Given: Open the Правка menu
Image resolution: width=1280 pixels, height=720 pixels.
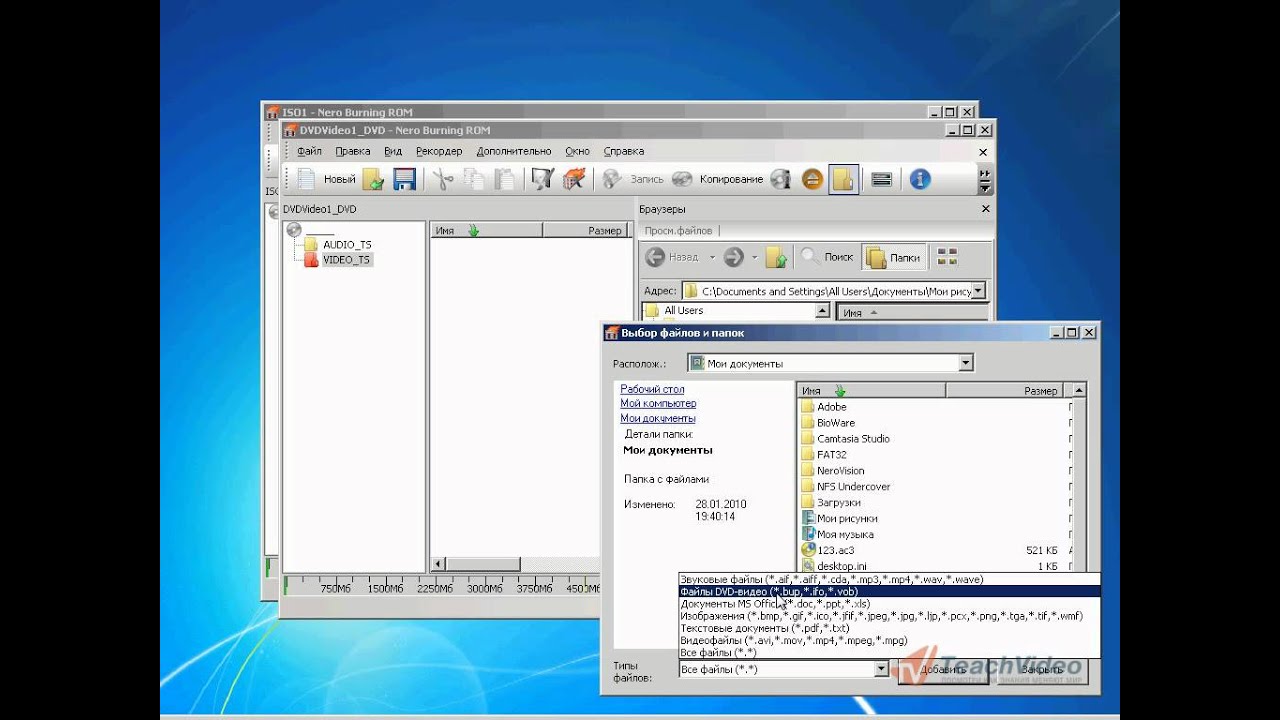Looking at the screenshot, I should [x=353, y=151].
